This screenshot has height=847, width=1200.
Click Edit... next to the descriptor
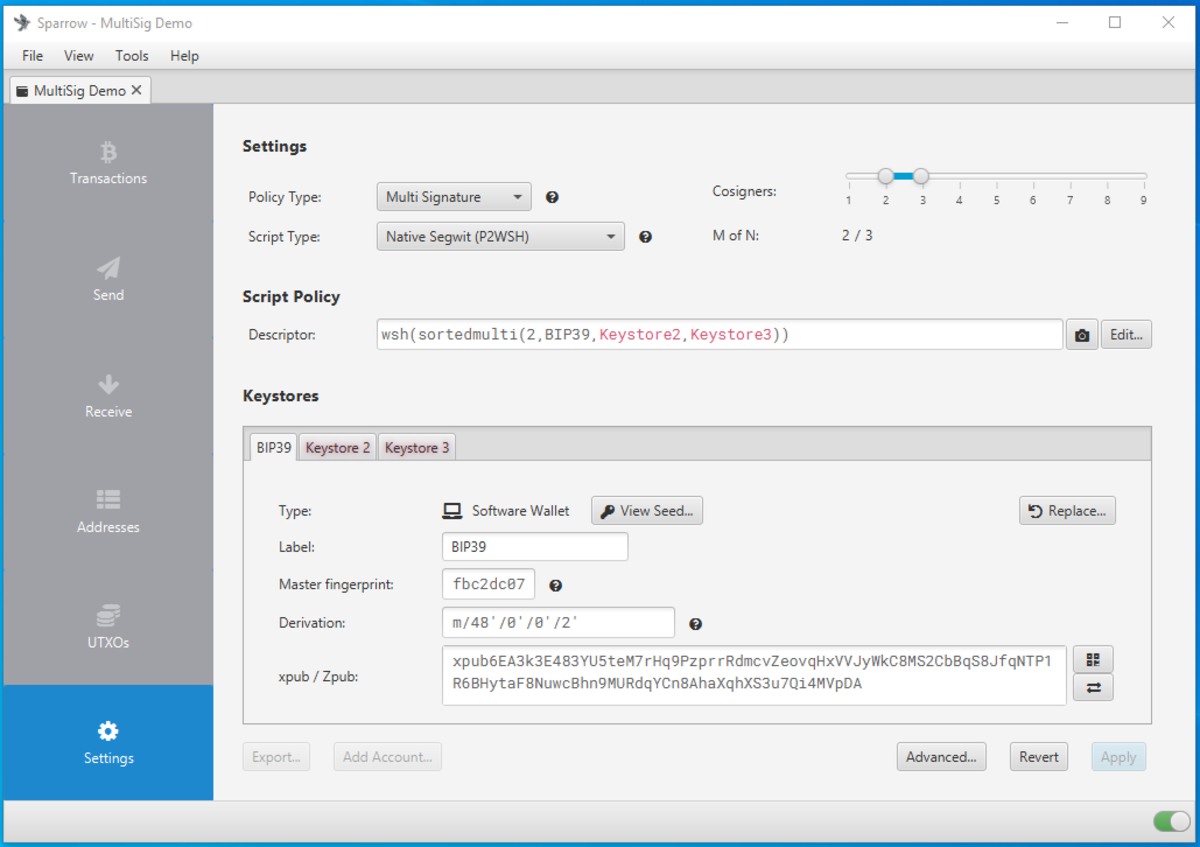tap(1126, 335)
